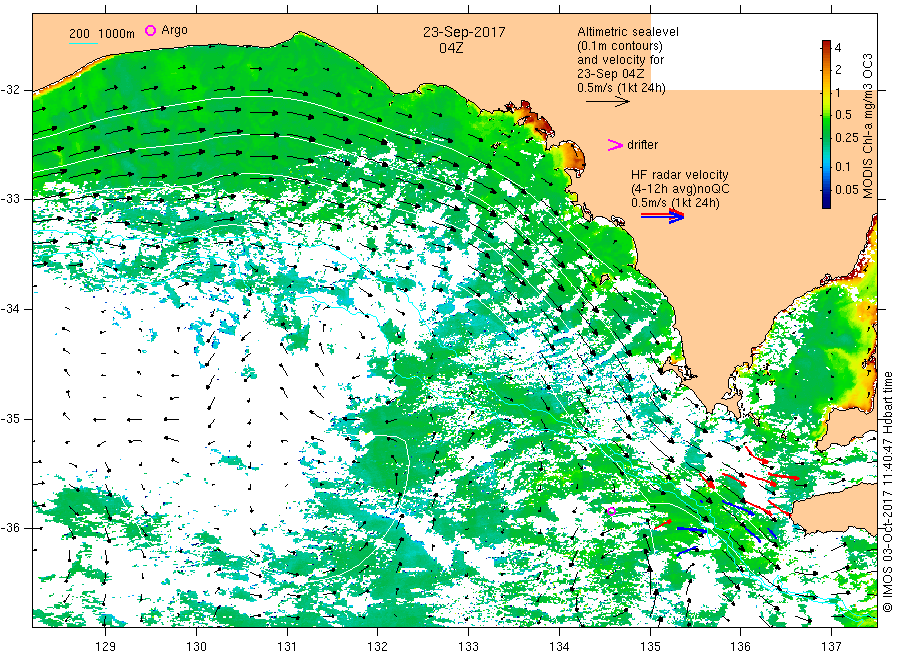900x660 pixels.
Task: Click the 'Altimetric sealevel' legend text
Action: (x=627, y=32)
